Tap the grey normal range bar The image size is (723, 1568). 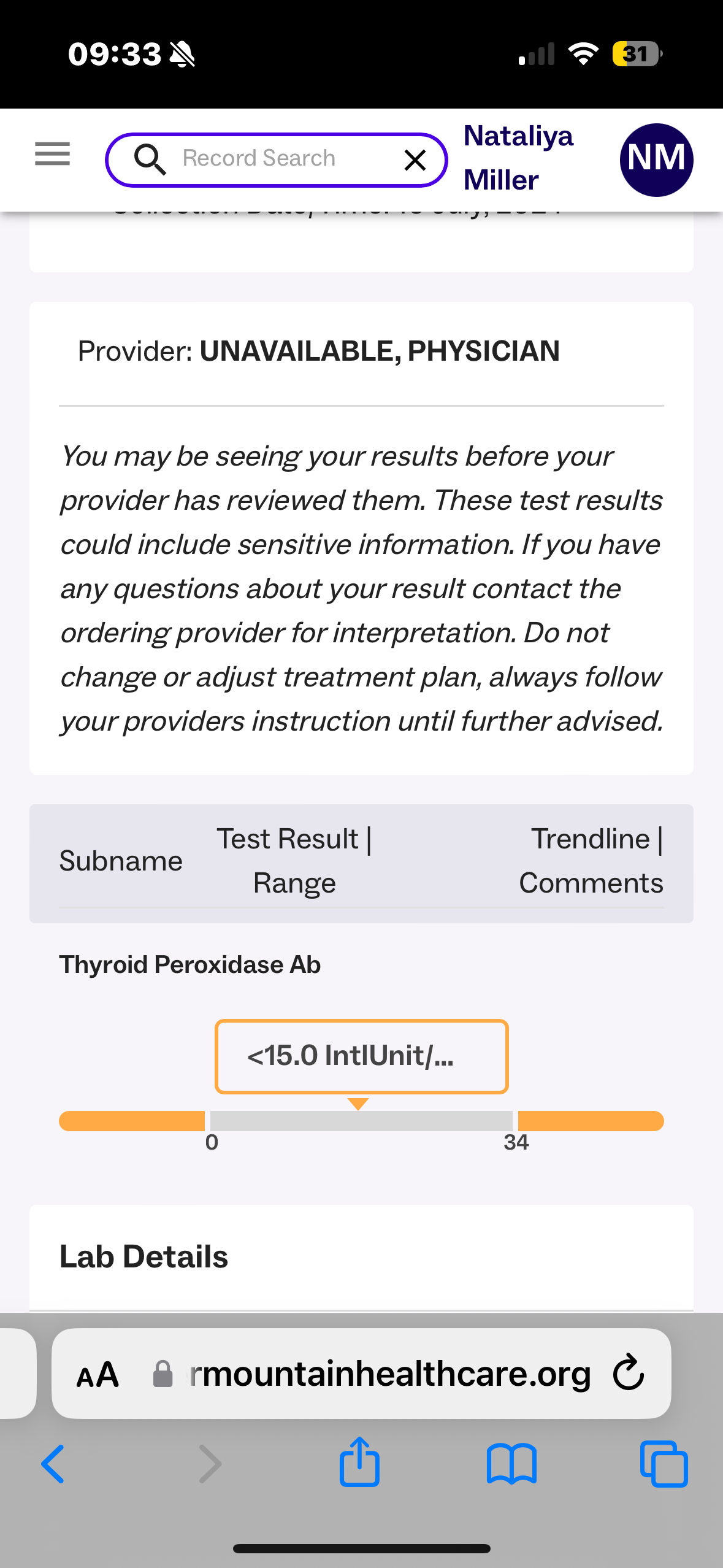tap(361, 1121)
